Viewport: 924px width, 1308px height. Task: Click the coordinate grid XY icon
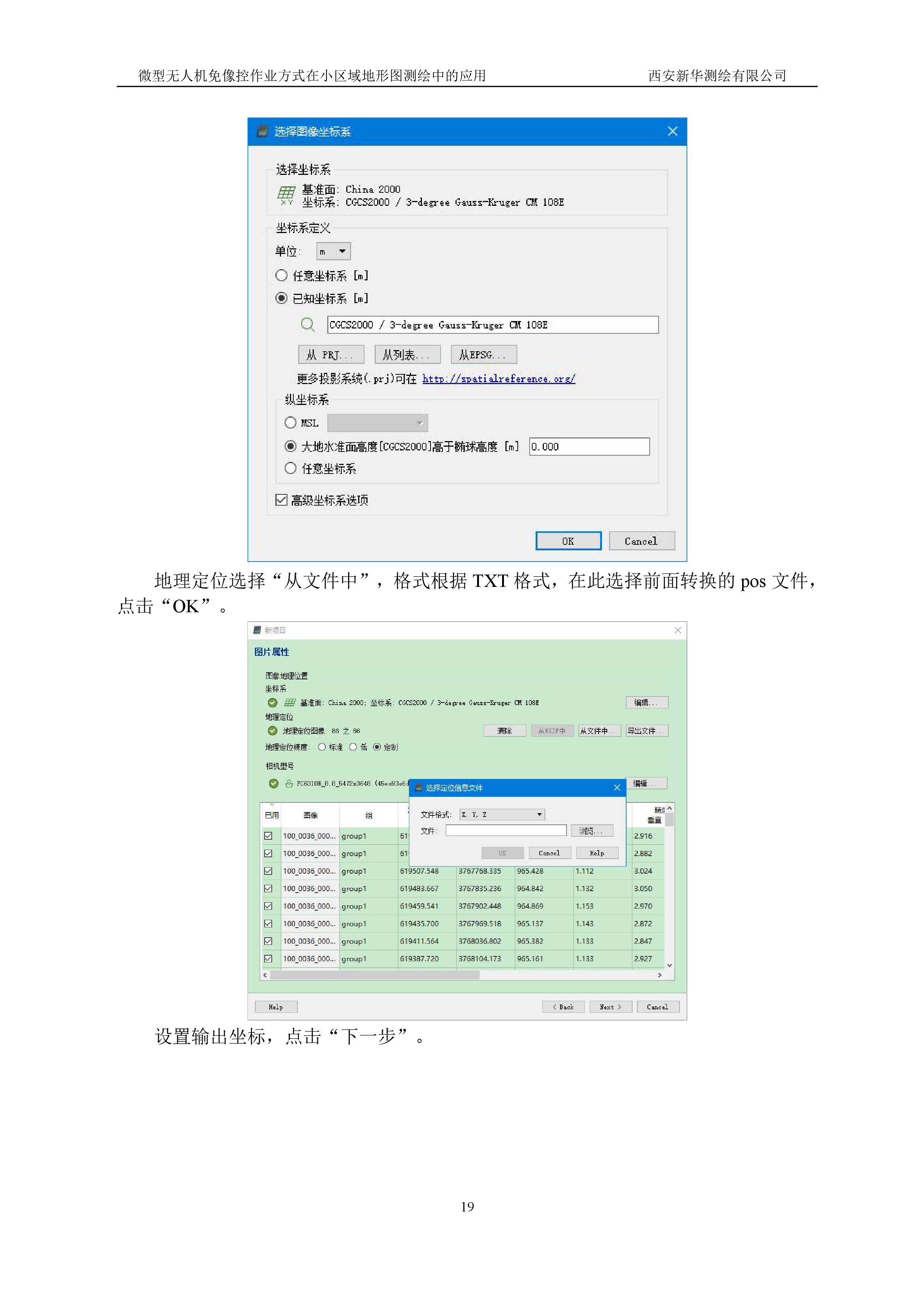pyautogui.click(x=286, y=195)
